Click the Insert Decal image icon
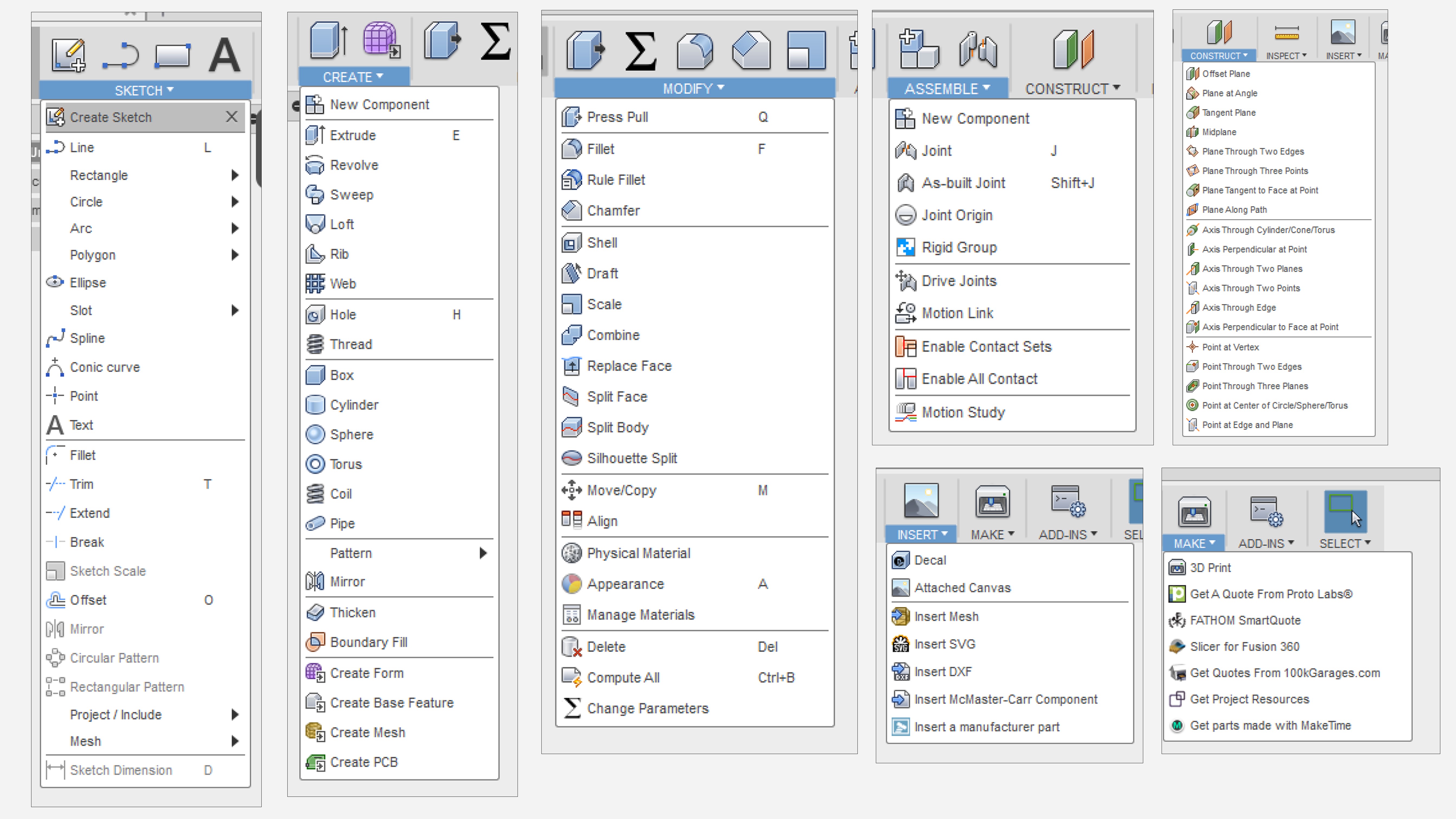Image resolution: width=1456 pixels, height=819 pixels. coord(921,500)
